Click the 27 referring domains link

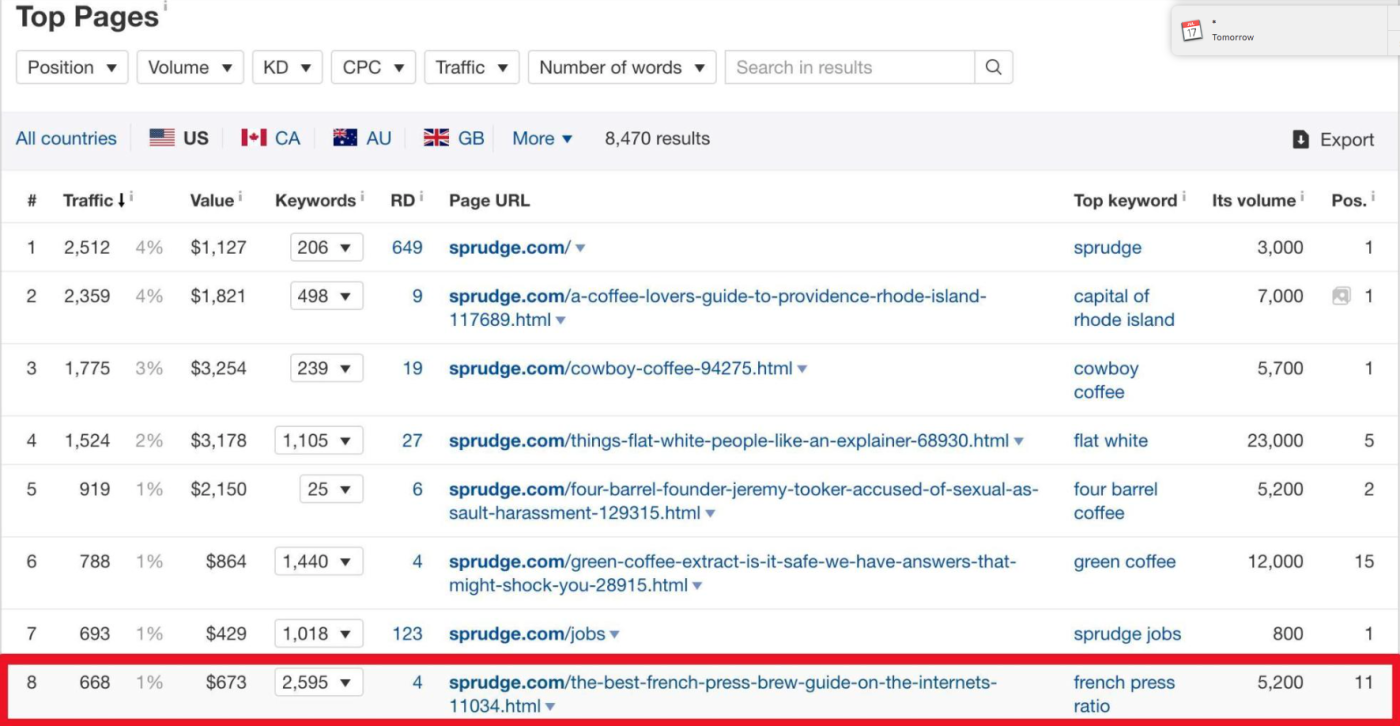pyautogui.click(x=412, y=440)
